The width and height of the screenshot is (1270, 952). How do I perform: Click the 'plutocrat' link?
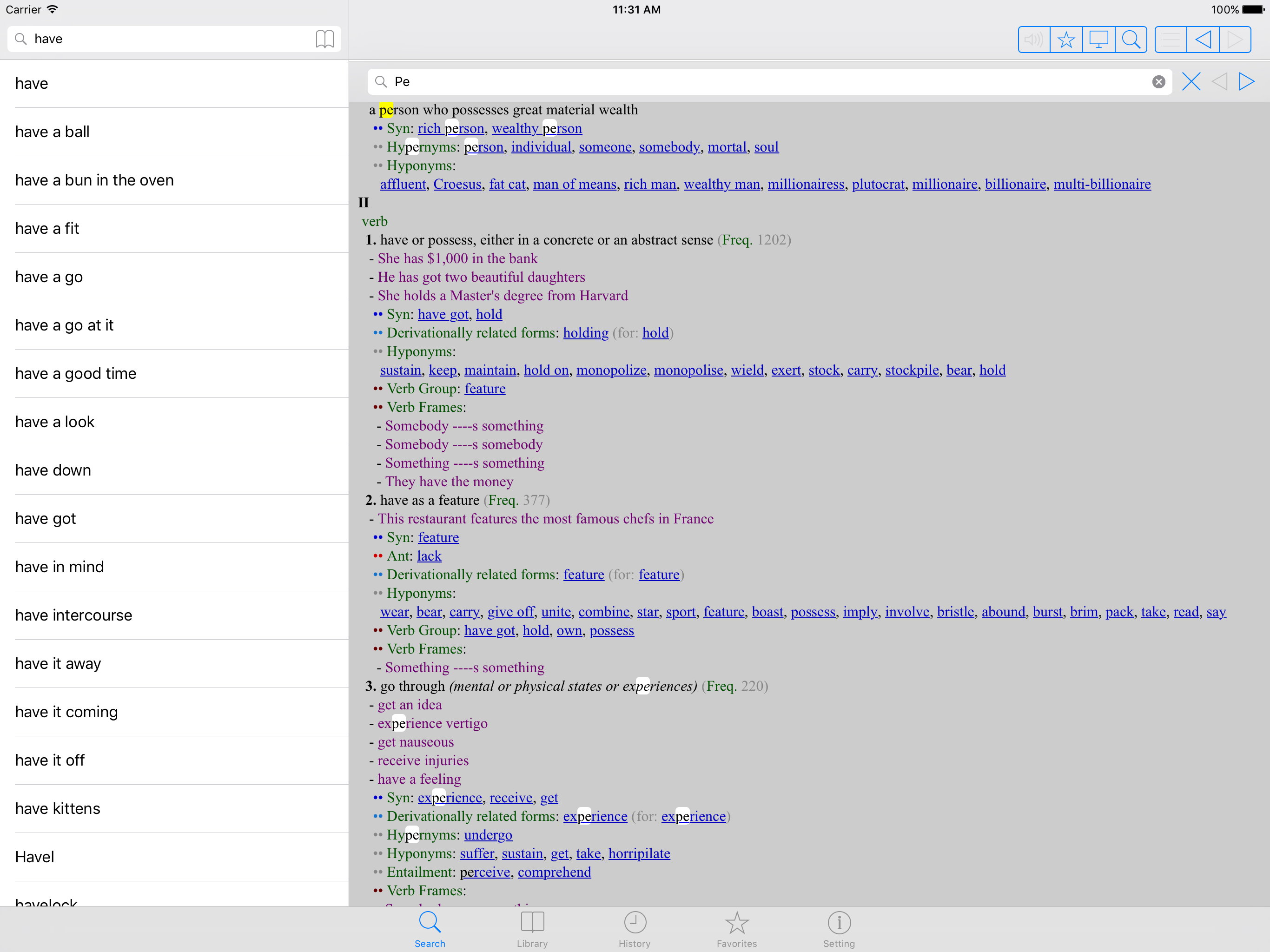coord(878,185)
